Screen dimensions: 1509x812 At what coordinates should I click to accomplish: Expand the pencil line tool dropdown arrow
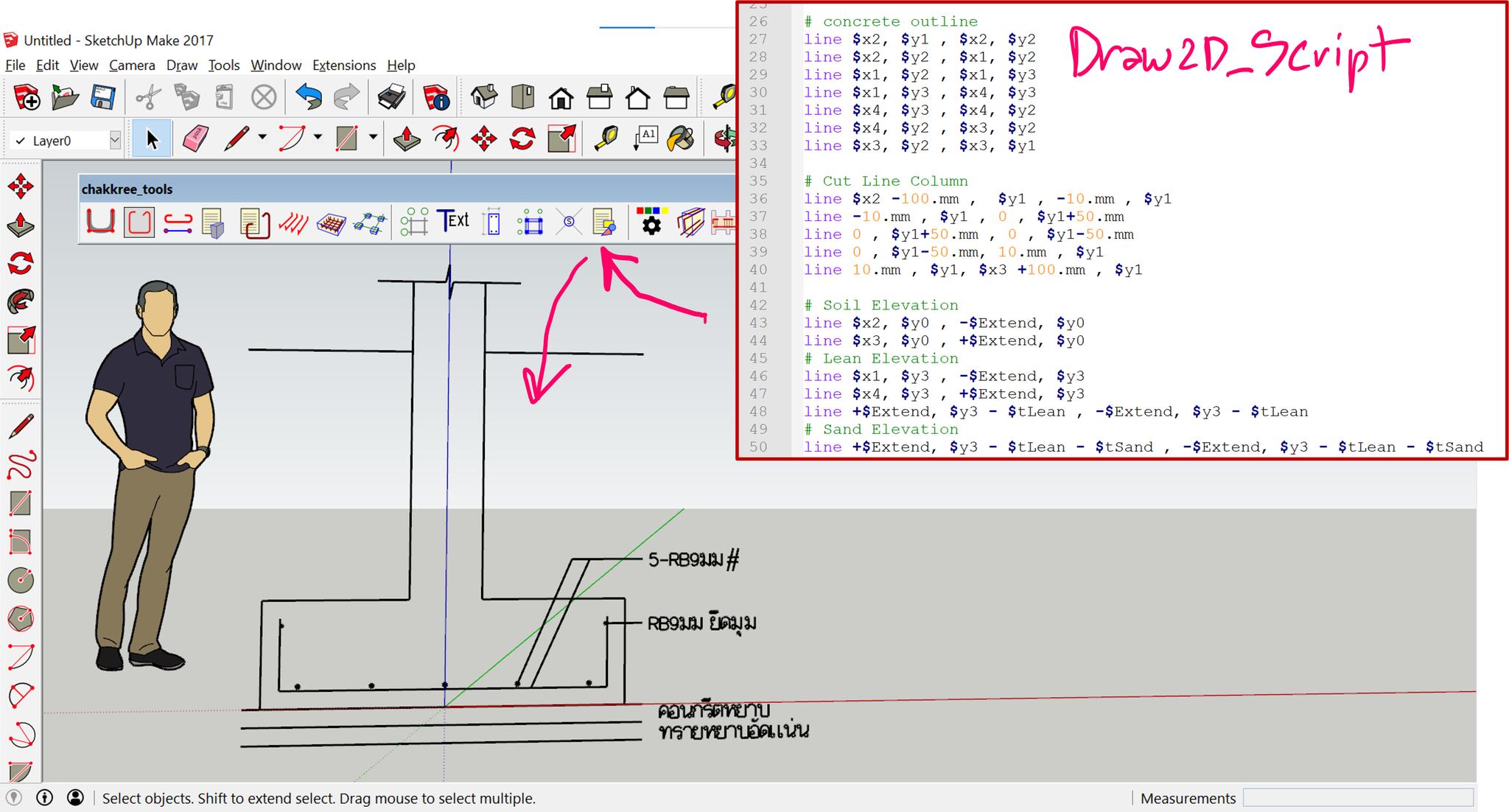262,137
